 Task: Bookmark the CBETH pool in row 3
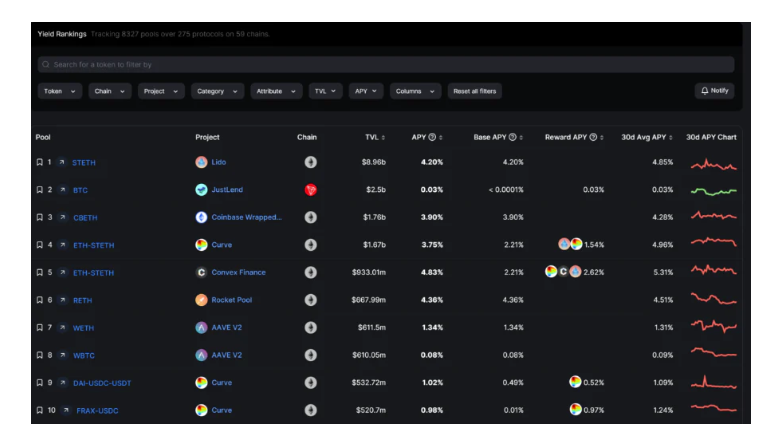[x=39, y=217]
